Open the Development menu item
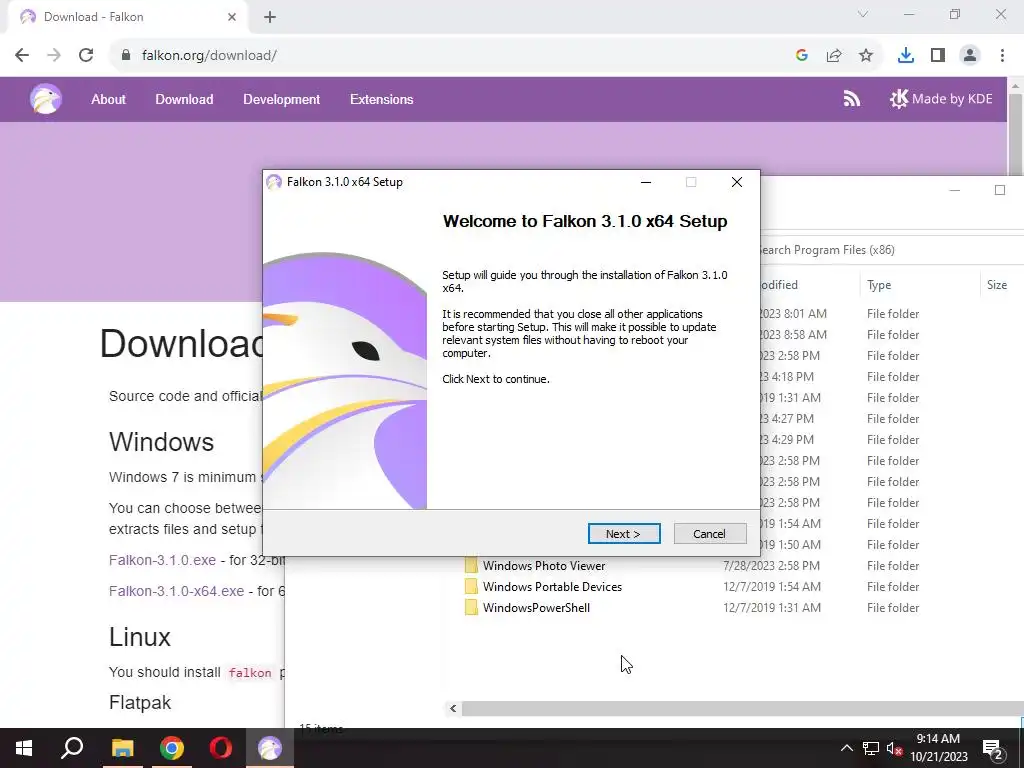This screenshot has height=768, width=1024. (x=281, y=99)
